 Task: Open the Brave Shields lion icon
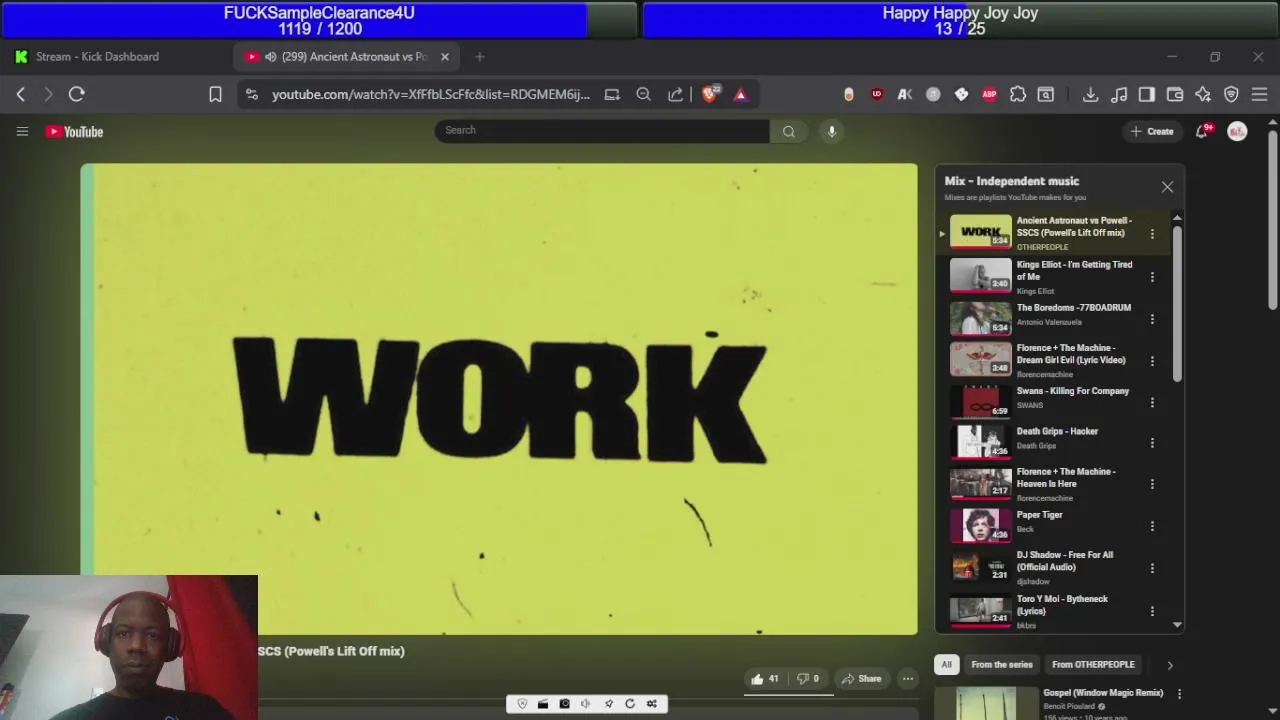pyautogui.click(x=710, y=94)
